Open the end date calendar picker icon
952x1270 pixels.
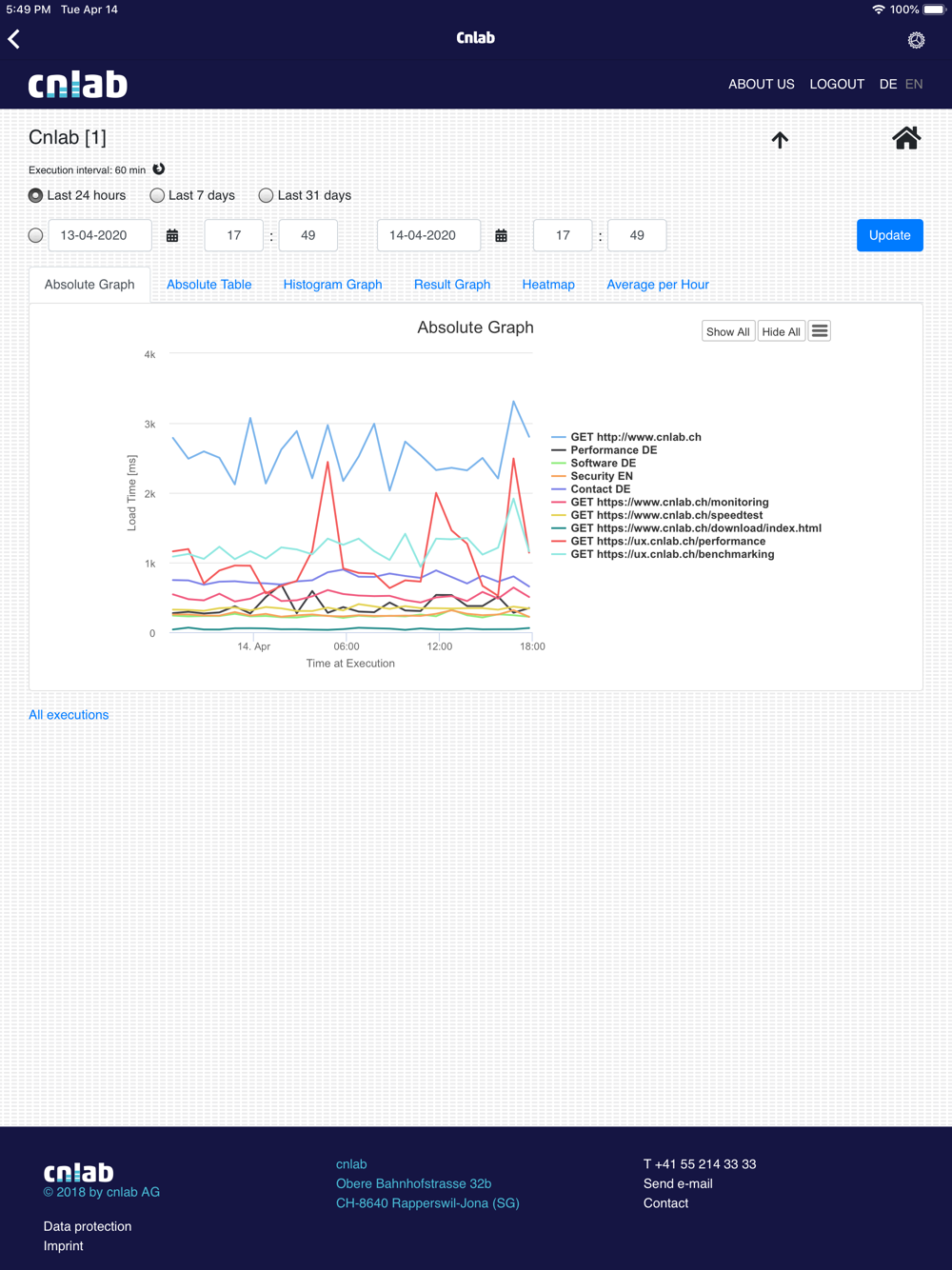(501, 235)
